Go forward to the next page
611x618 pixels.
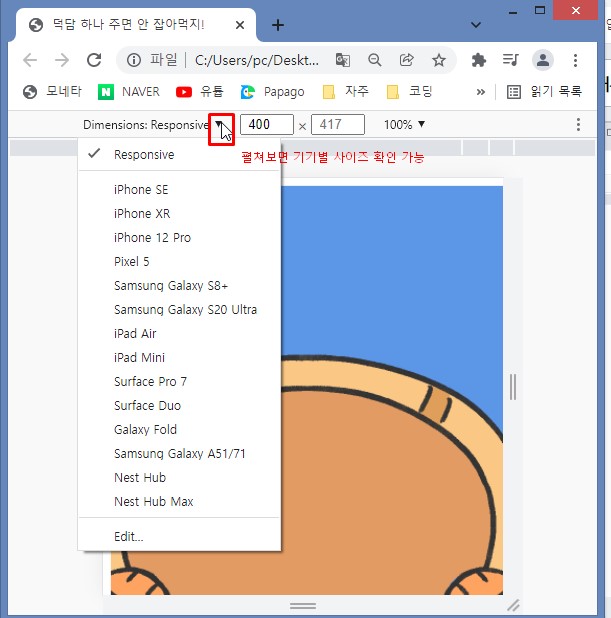tap(62, 60)
